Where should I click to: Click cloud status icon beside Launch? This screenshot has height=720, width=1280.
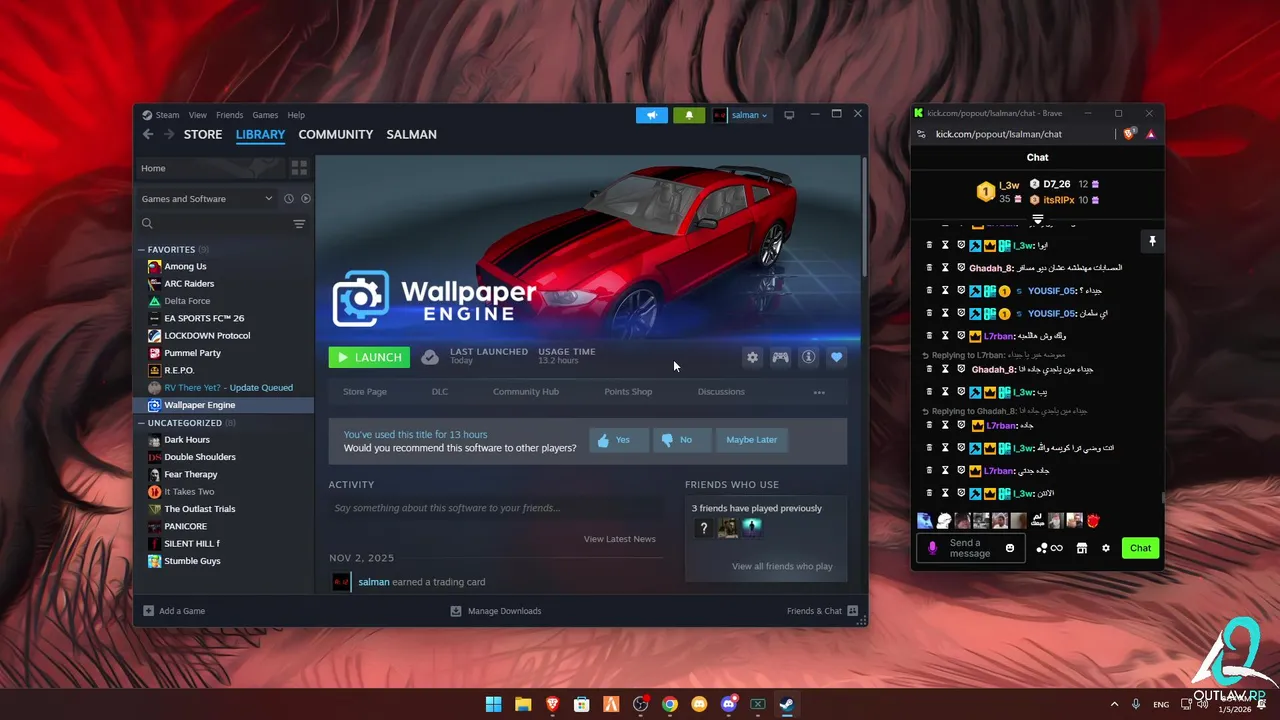[x=430, y=357]
